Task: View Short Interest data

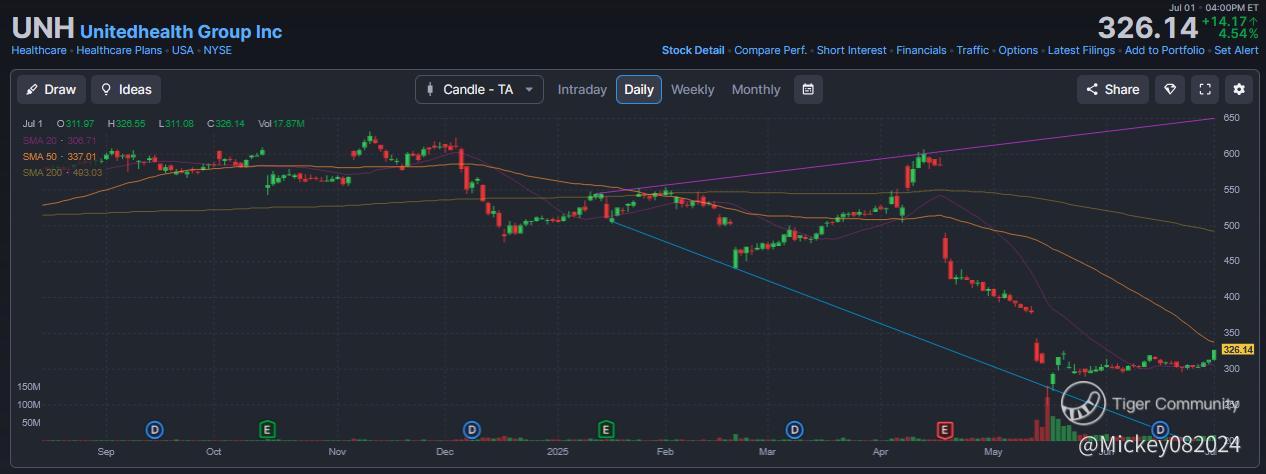Action: pos(851,50)
